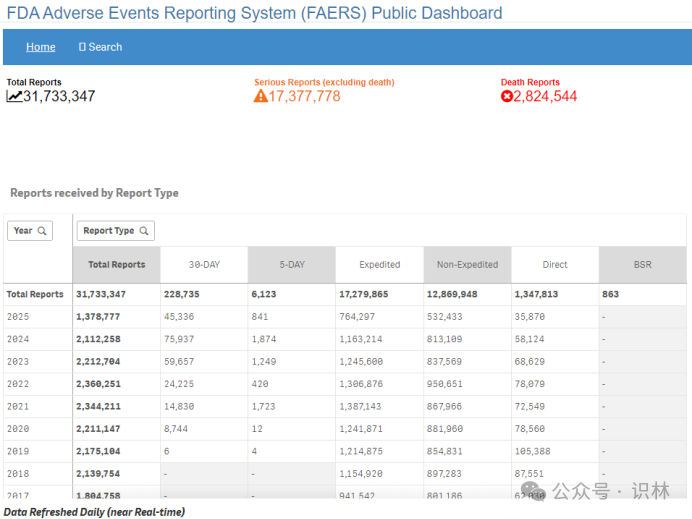Click 2021 5-DAY value 1,723
This screenshot has height=519, width=692.
tap(263, 406)
